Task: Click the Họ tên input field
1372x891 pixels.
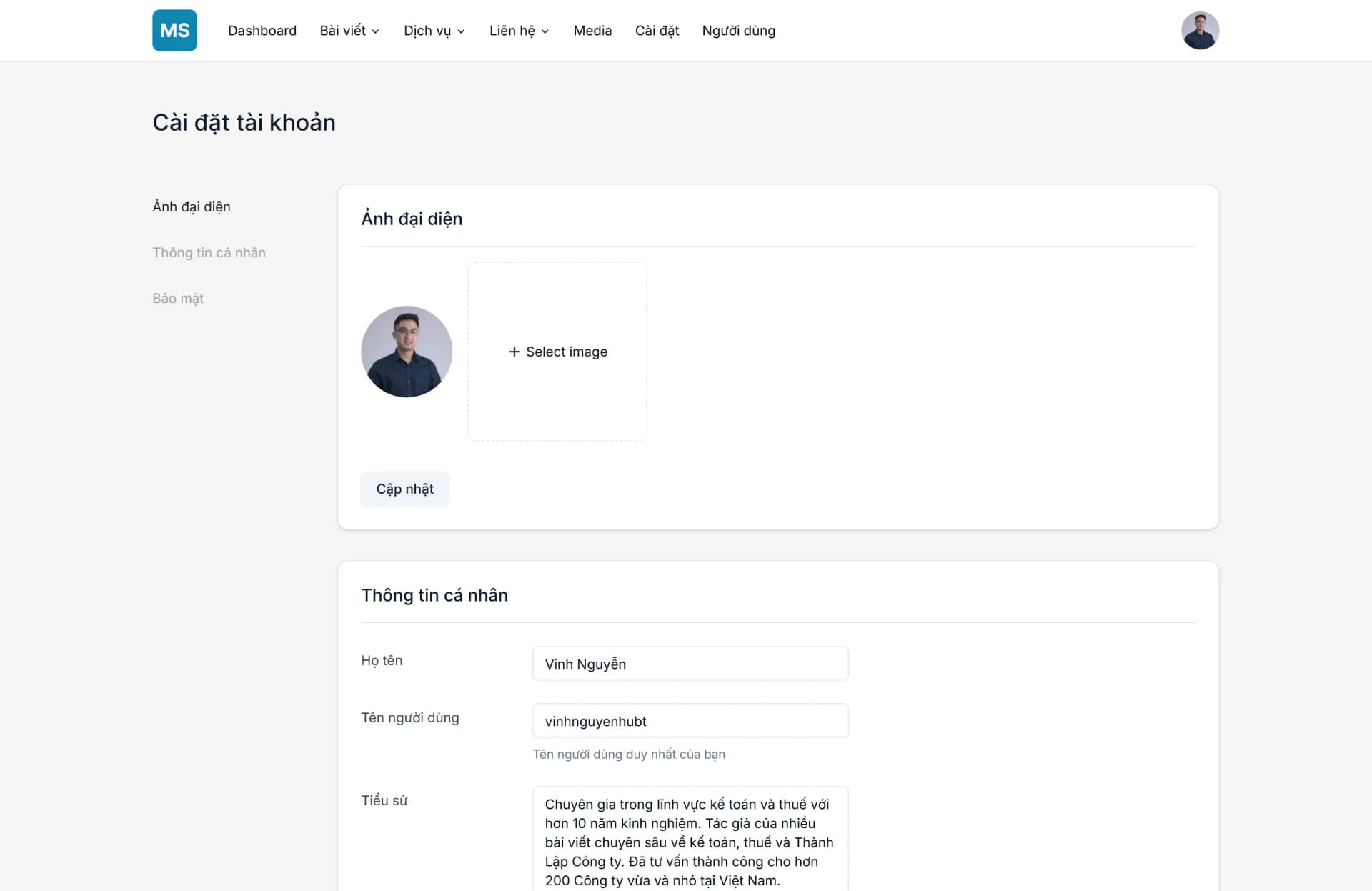Action: point(689,663)
